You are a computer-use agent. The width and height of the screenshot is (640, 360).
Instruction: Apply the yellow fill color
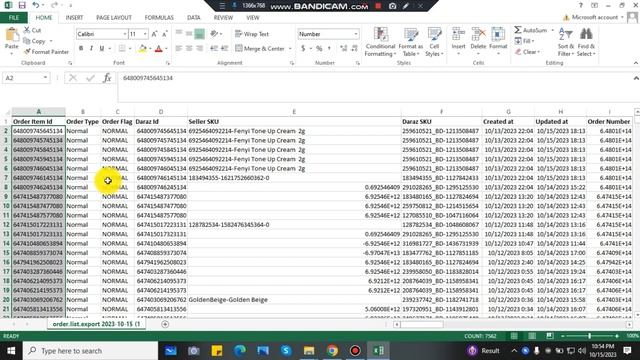click(142, 49)
